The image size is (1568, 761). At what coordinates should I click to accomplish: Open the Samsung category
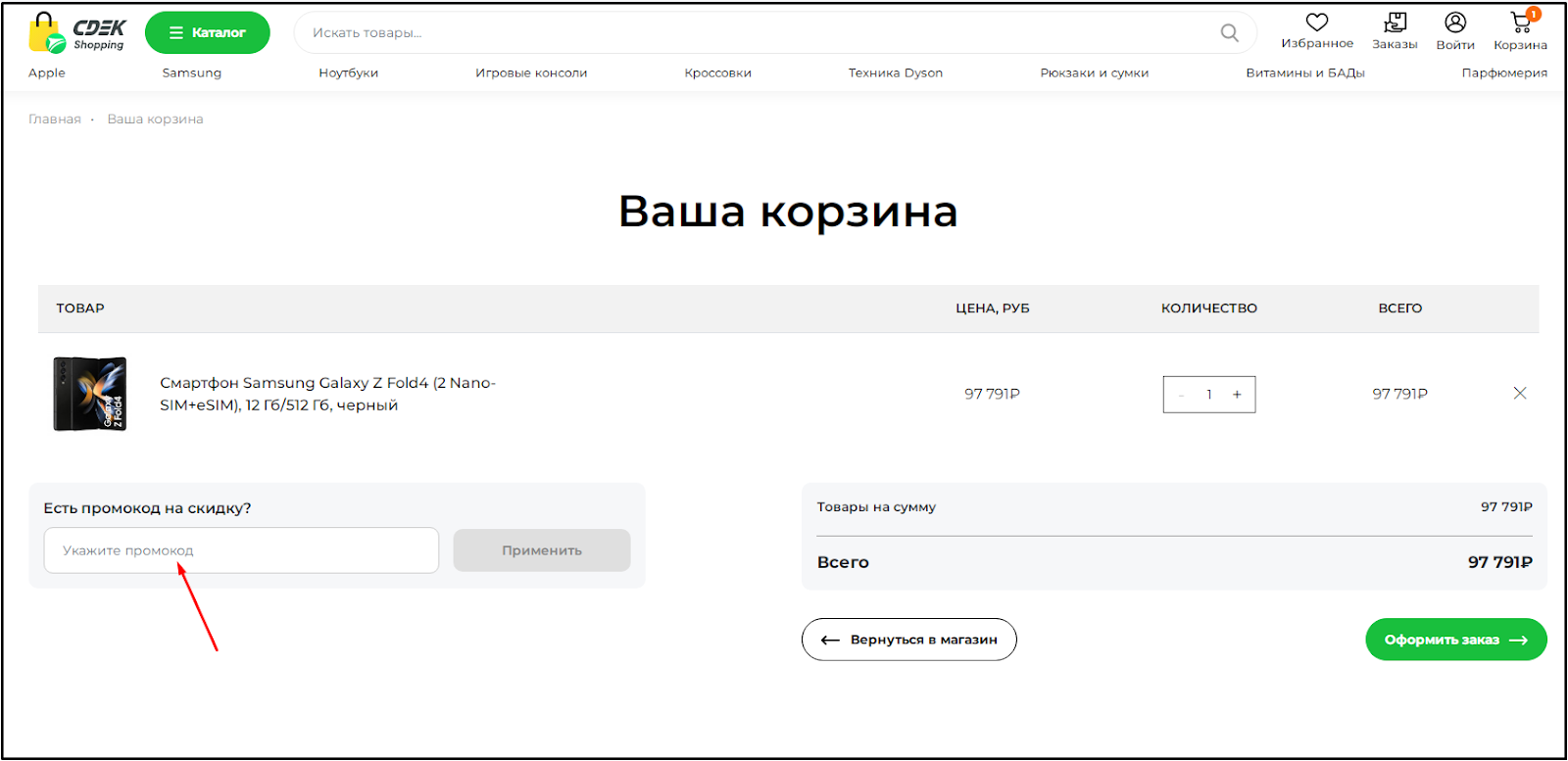[192, 72]
